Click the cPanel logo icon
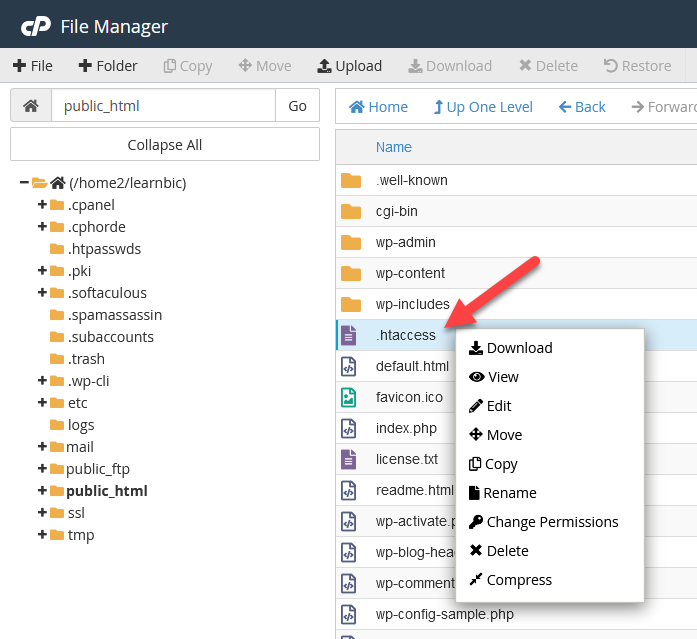 [35, 26]
